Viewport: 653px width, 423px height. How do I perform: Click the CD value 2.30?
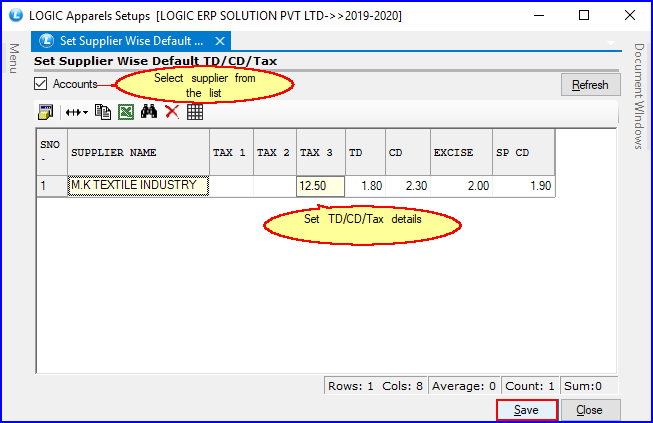coord(408,186)
